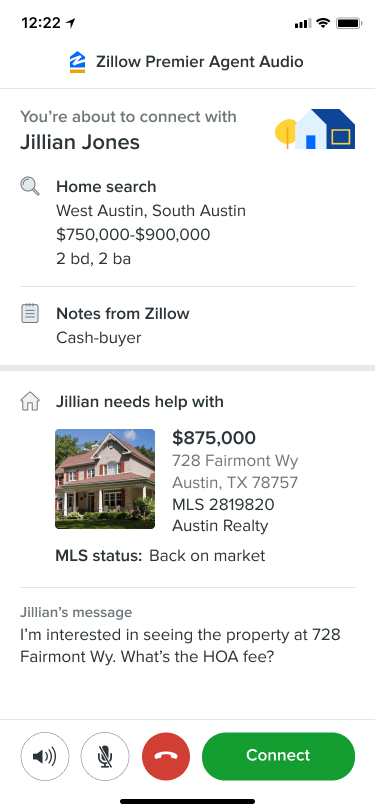Screen dimensions: 375x812
Task: Tap the Jillian Jones name
Action: click(80, 142)
